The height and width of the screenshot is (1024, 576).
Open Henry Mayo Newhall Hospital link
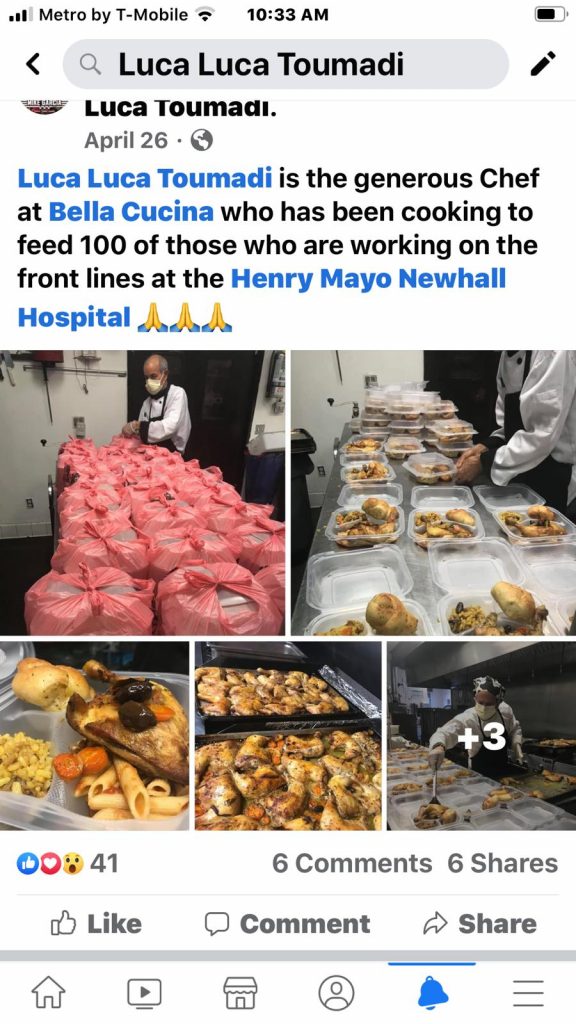click(262, 298)
